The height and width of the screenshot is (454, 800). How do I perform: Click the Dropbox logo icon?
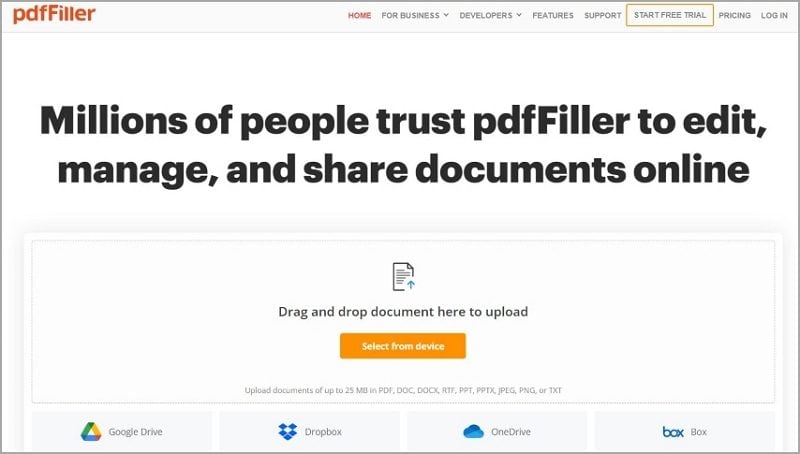pos(288,432)
